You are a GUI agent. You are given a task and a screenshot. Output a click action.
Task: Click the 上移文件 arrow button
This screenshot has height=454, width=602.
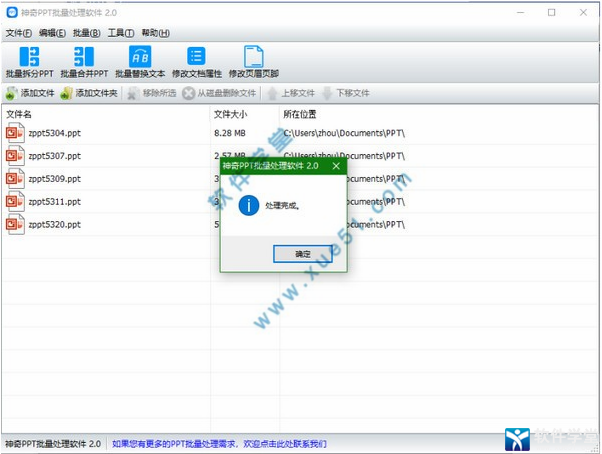289,93
